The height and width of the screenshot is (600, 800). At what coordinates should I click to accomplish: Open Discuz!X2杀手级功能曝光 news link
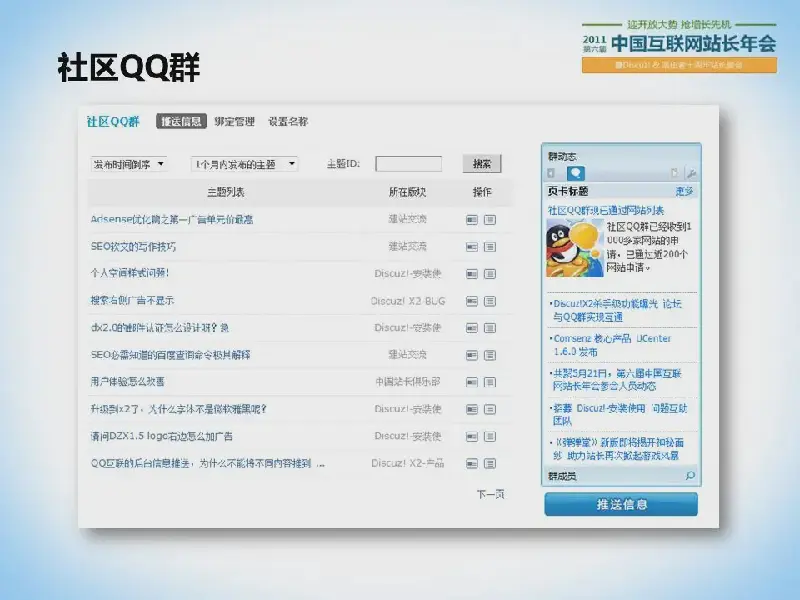click(x=617, y=310)
